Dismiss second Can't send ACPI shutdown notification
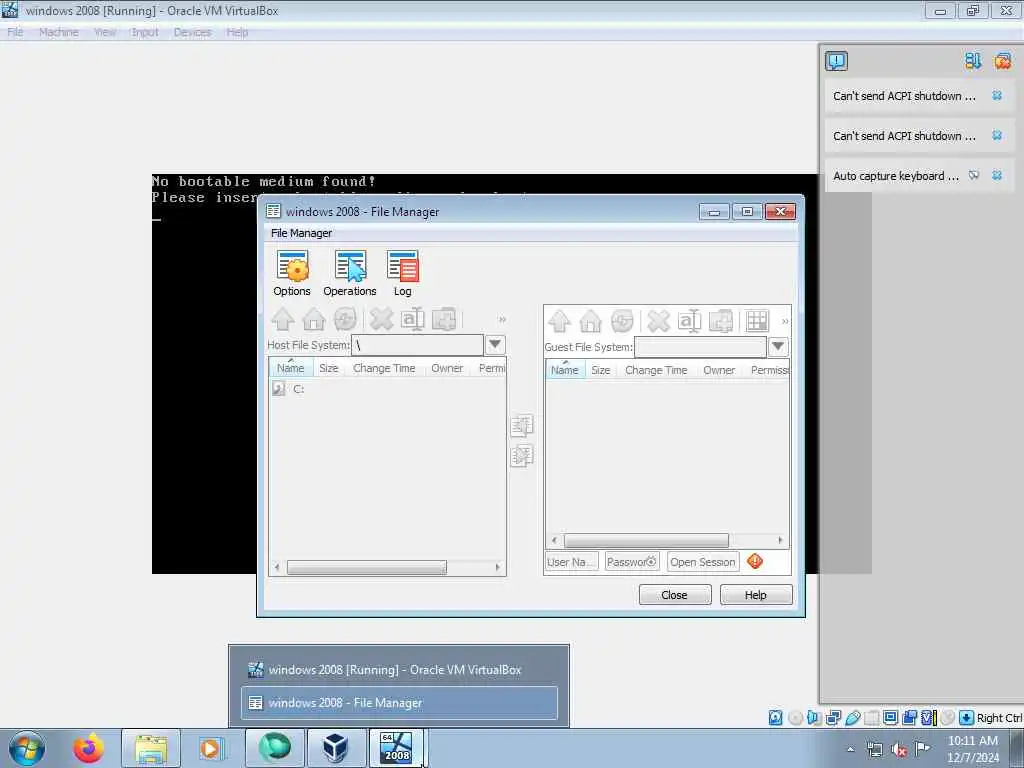Viewport: 1024px width, 768px height. [x=997, y=135]
